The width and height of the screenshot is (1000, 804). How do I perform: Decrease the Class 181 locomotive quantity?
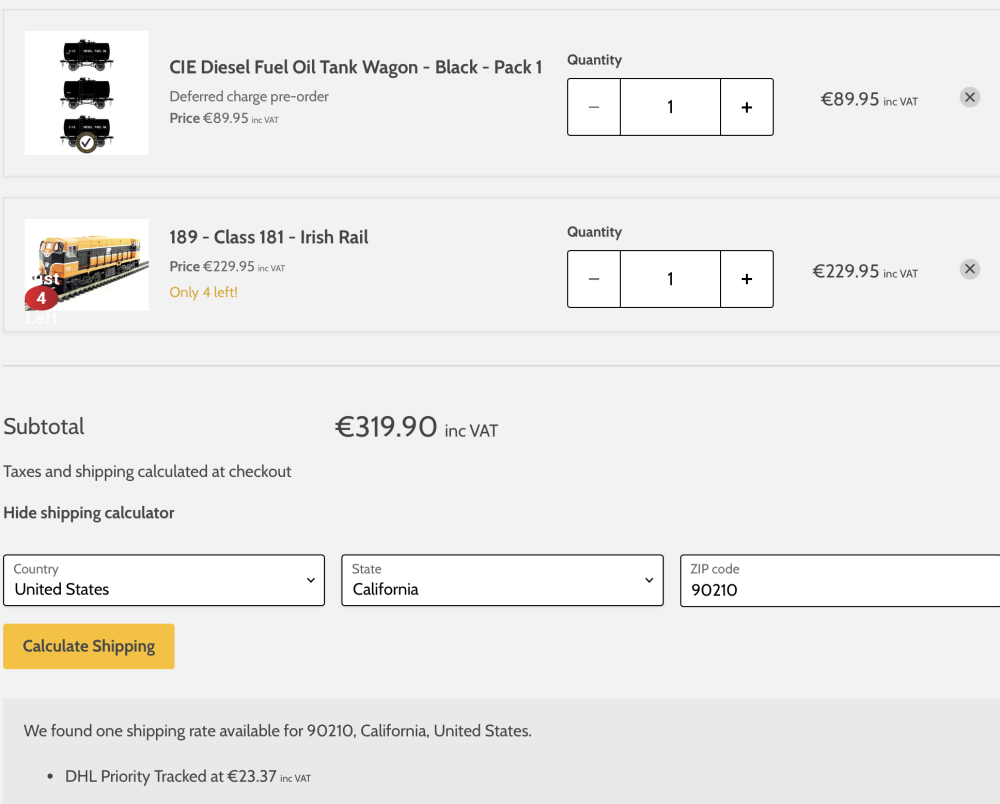(x=594, y=279)
